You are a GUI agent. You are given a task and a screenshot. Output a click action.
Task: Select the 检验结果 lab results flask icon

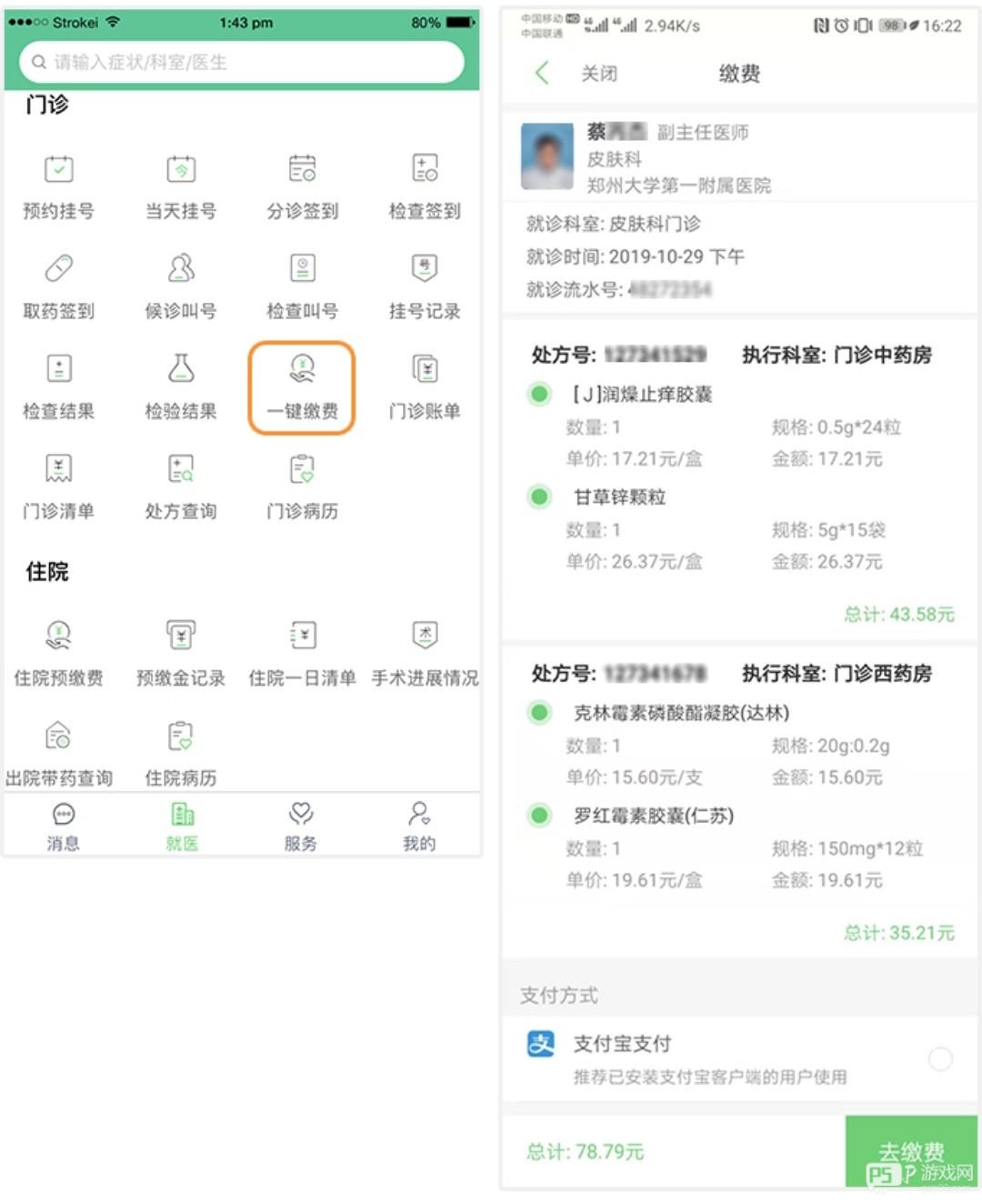click(181, 368)
